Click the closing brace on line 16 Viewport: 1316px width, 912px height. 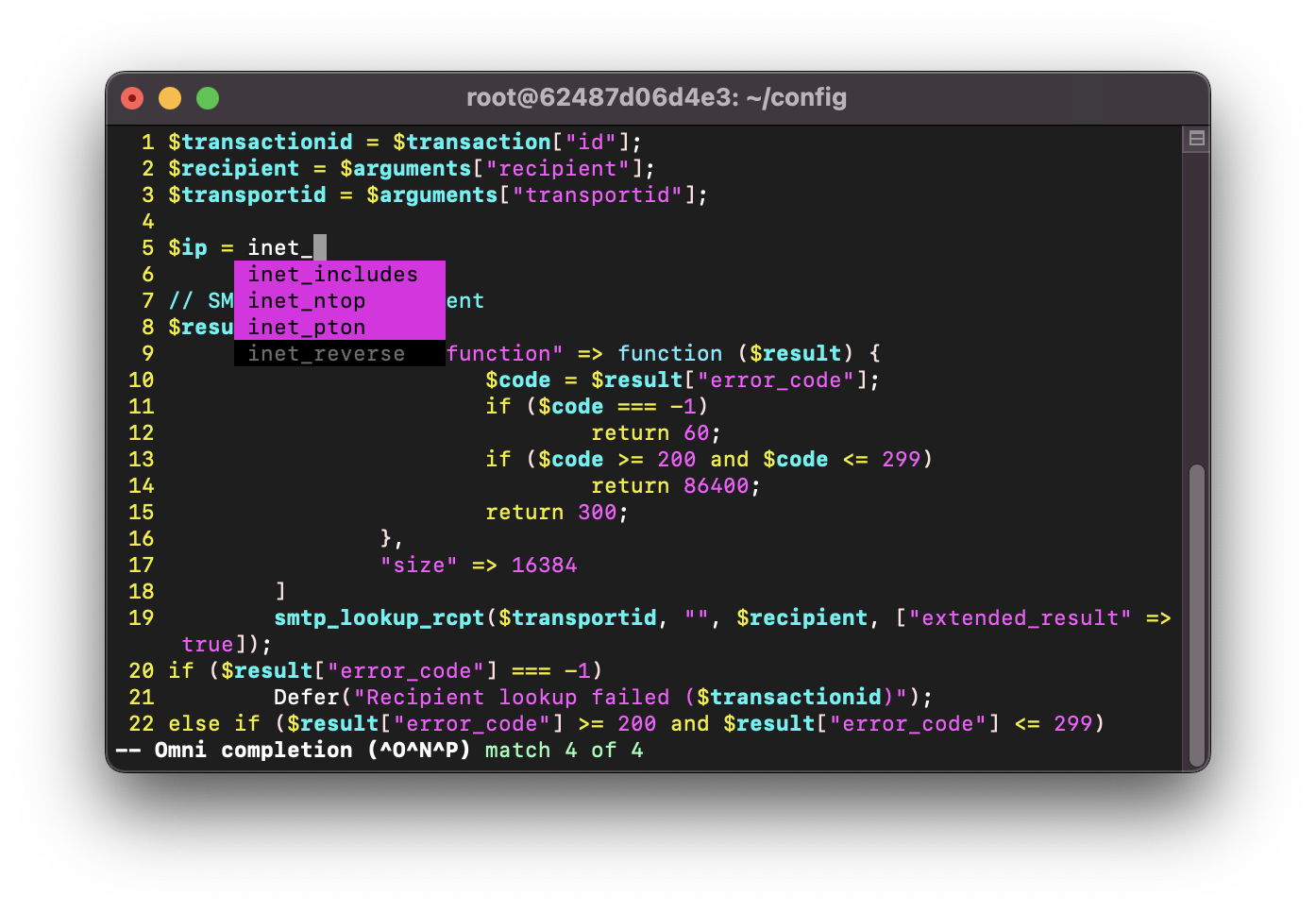[x=386, y=538]
